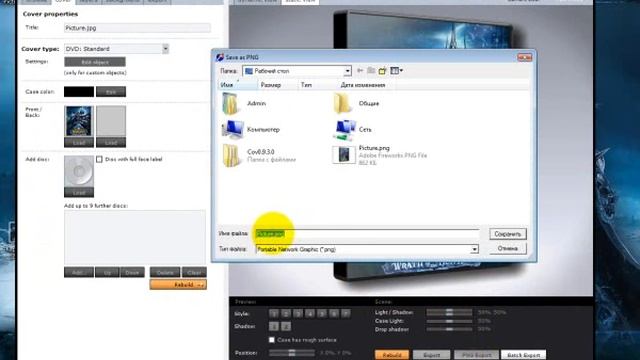Choose preview style 7

tap(346, 313)
